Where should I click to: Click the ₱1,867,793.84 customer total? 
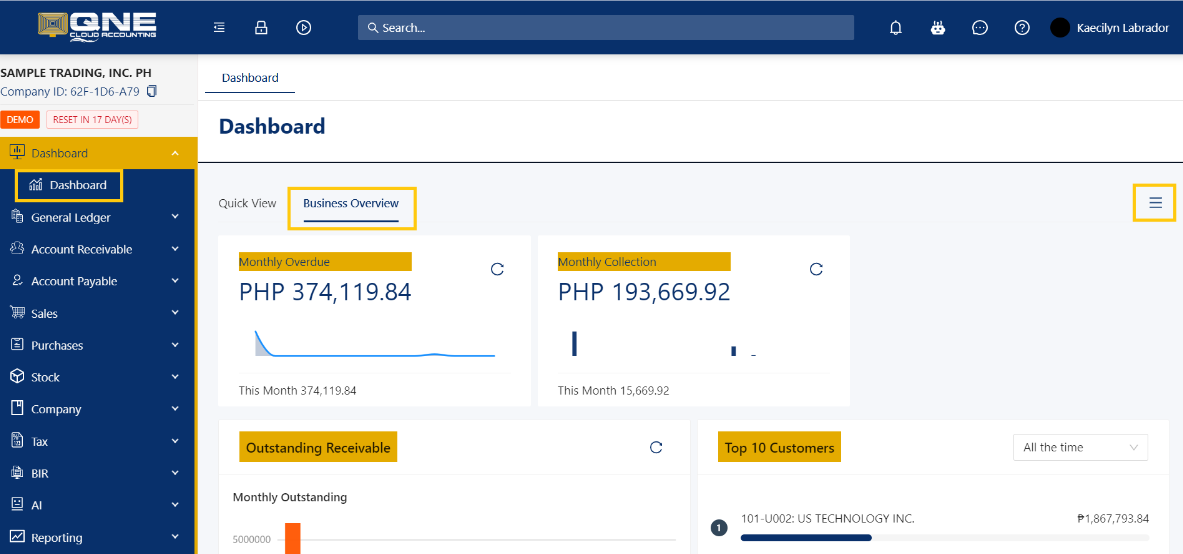coord(1113,519)
